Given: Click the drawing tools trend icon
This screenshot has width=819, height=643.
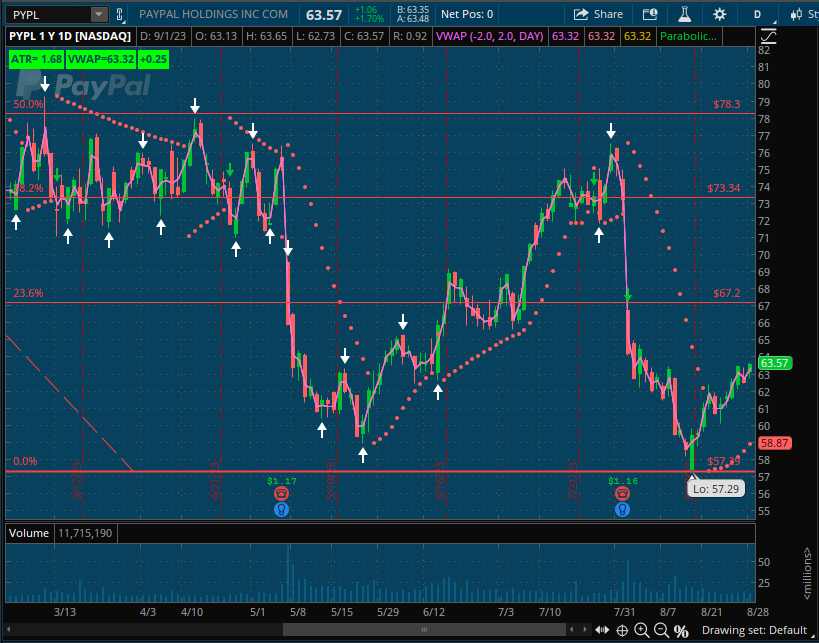Looking at the screenshot, I should 768,37.
